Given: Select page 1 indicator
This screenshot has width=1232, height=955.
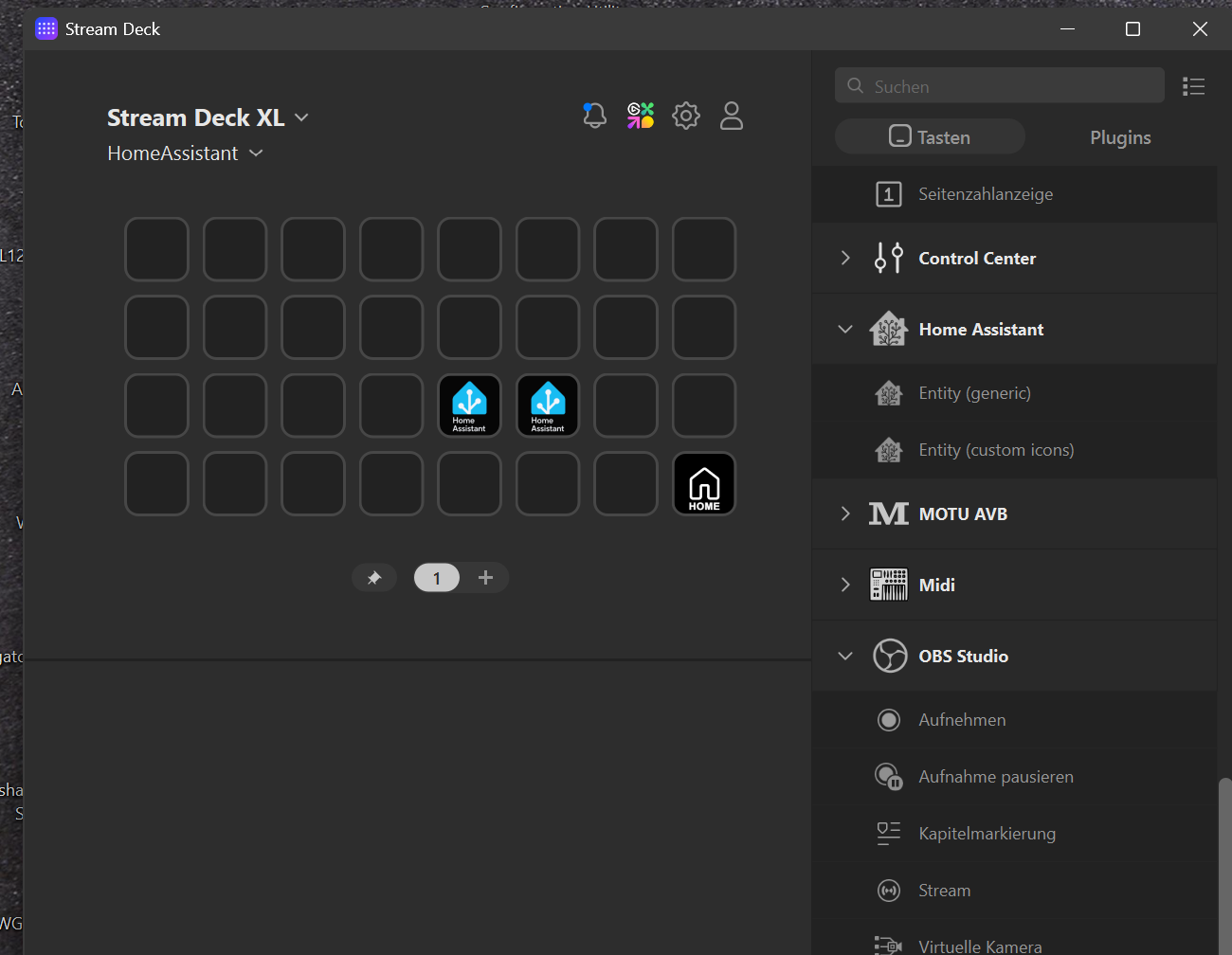Looking at the screenshot, I should [437, 578].
